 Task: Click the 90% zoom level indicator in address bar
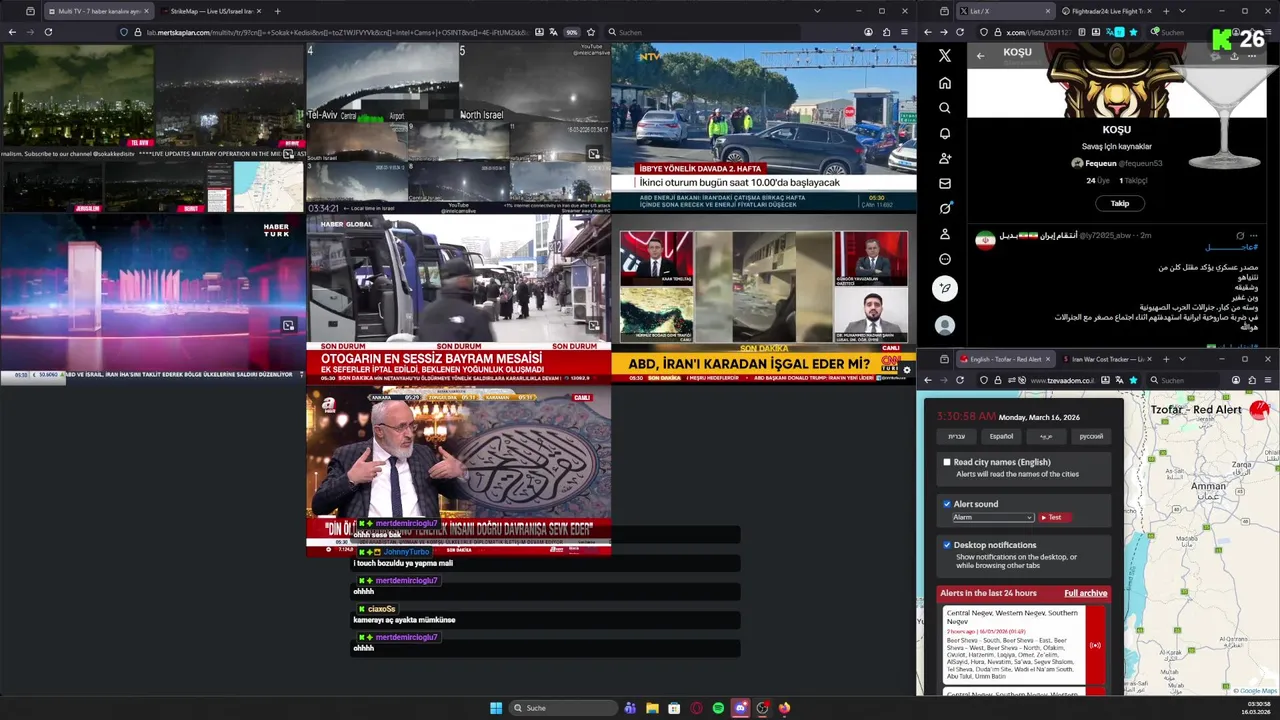(572, 32)
